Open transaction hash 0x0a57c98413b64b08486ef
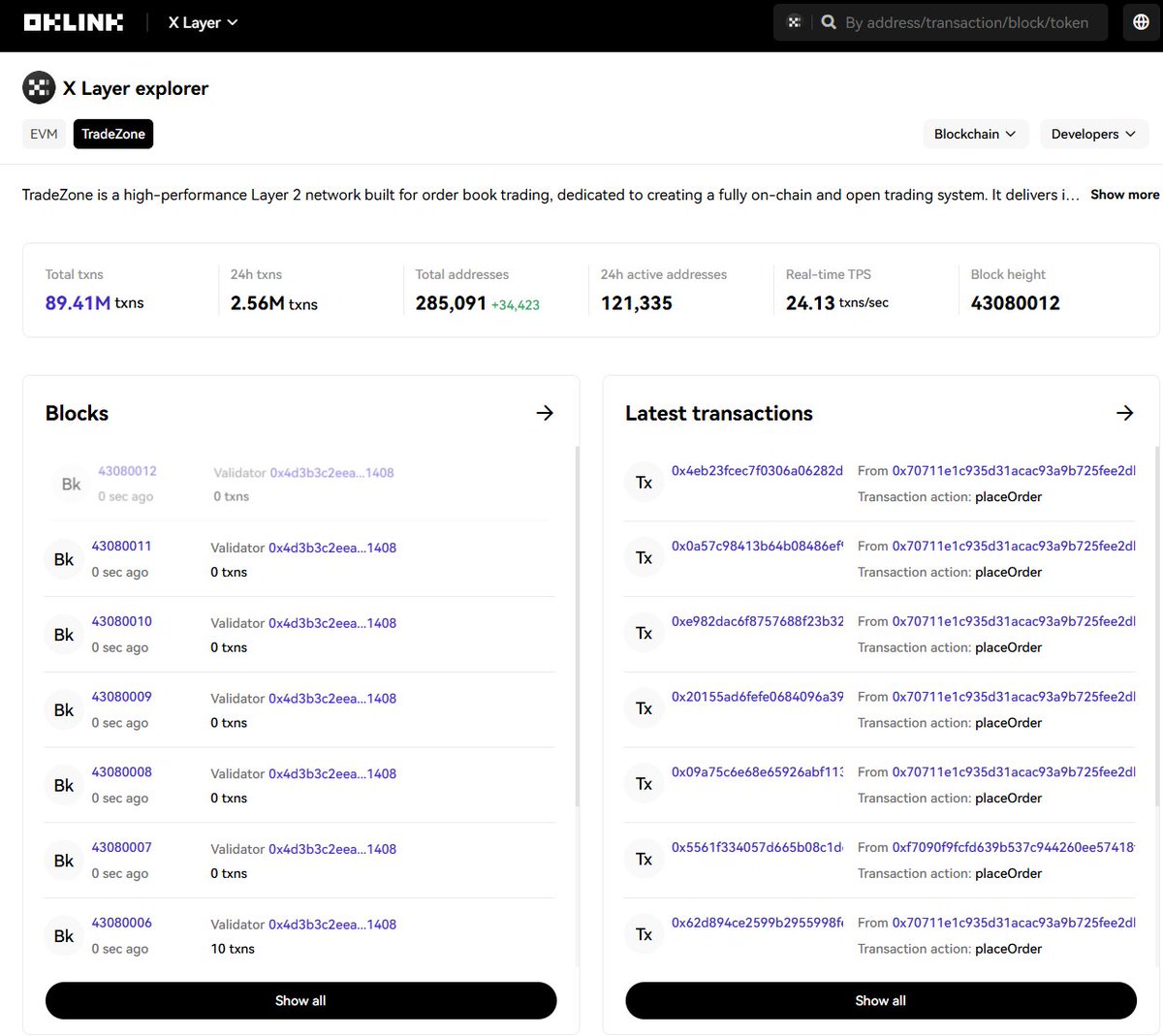This screenshot has height=1036, width=1163. click(757, 546)
